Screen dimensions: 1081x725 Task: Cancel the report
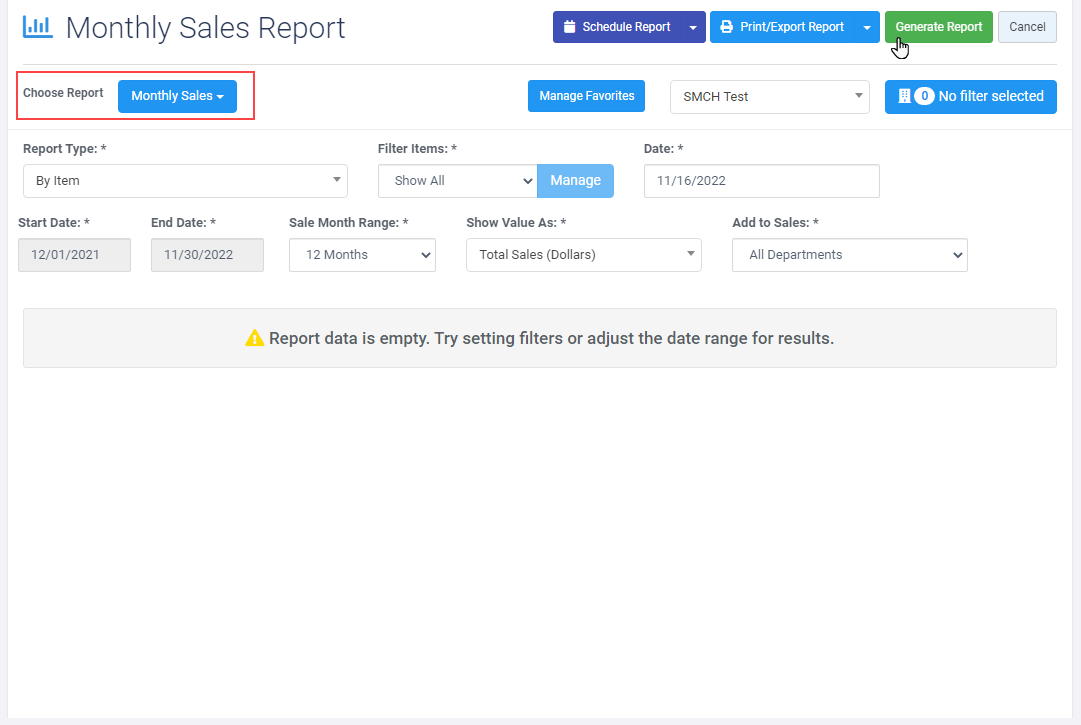pyautogui.click(x=1027, y=27)
